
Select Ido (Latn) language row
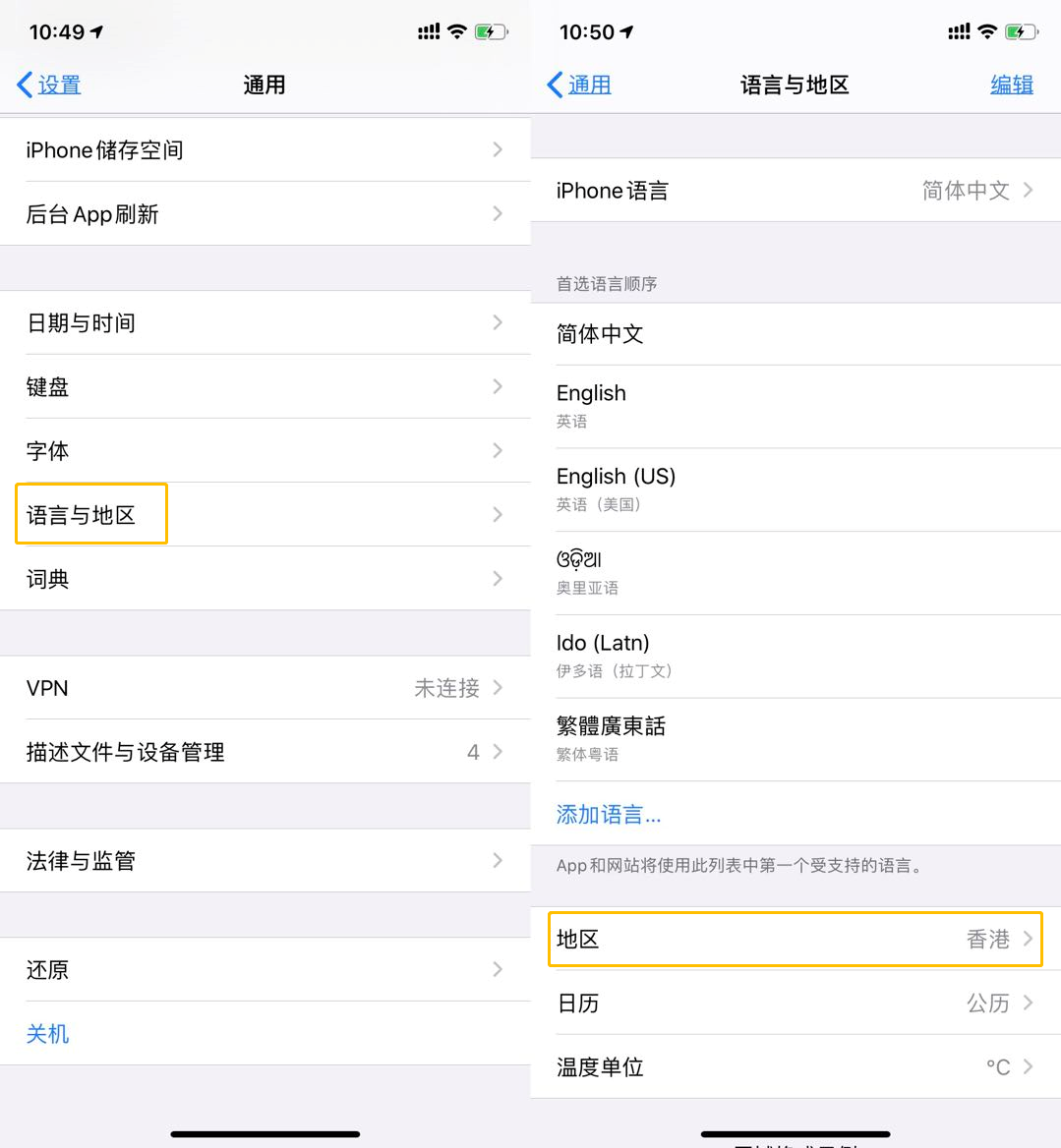click(x=796, y=657)
